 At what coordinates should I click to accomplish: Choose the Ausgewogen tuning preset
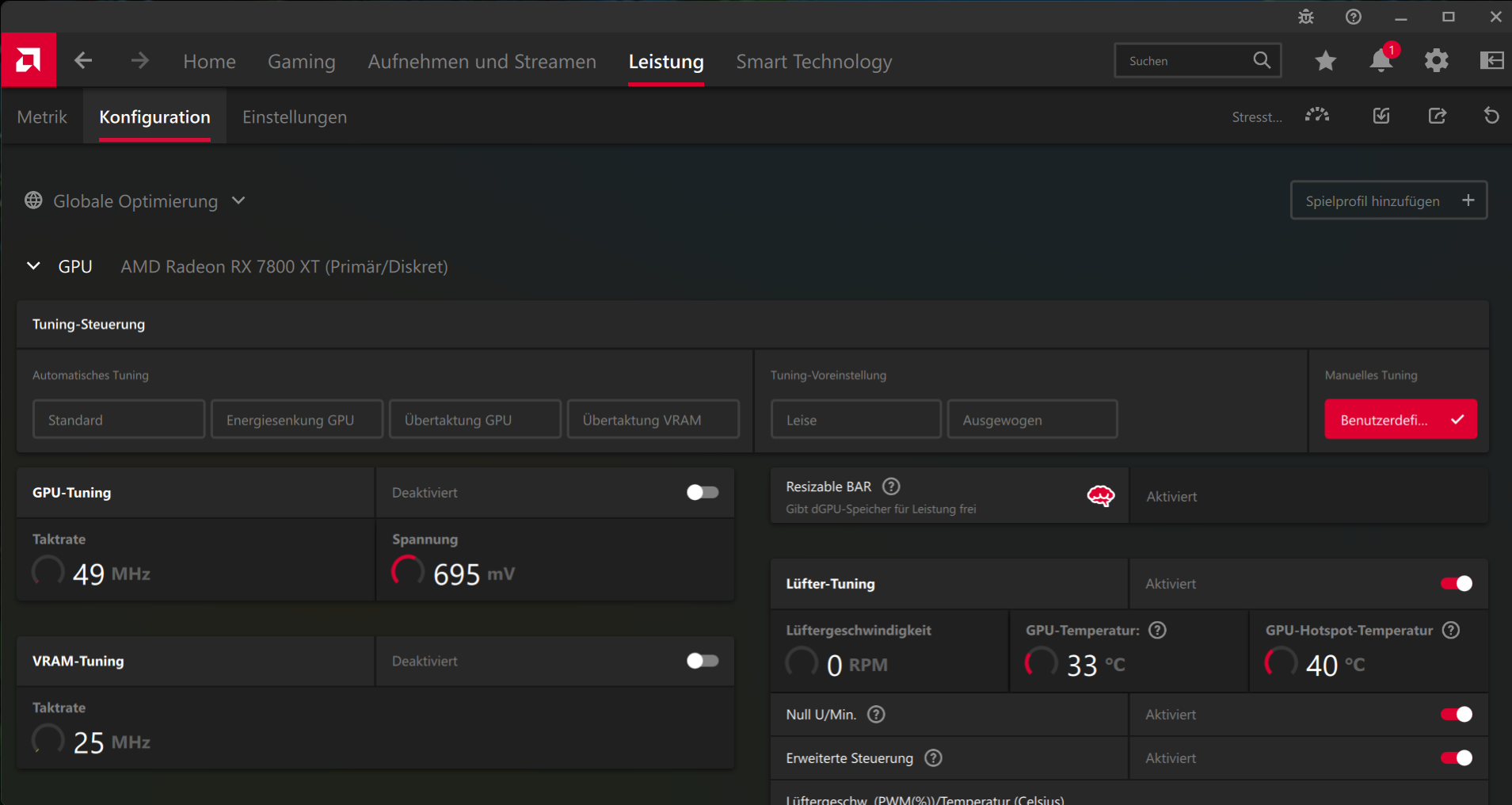pos(1033,419)
